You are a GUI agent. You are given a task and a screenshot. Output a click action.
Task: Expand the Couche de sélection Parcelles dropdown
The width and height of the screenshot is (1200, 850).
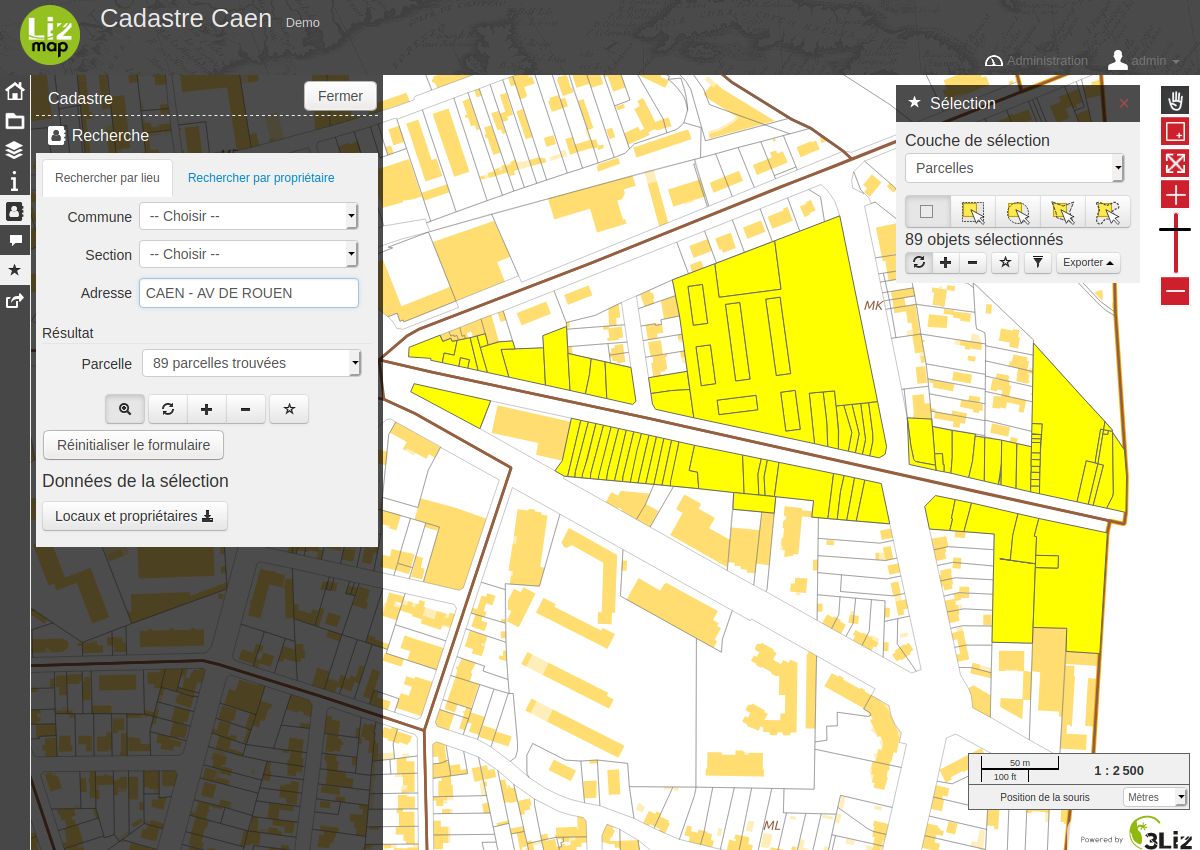[x=1015, y=168]
